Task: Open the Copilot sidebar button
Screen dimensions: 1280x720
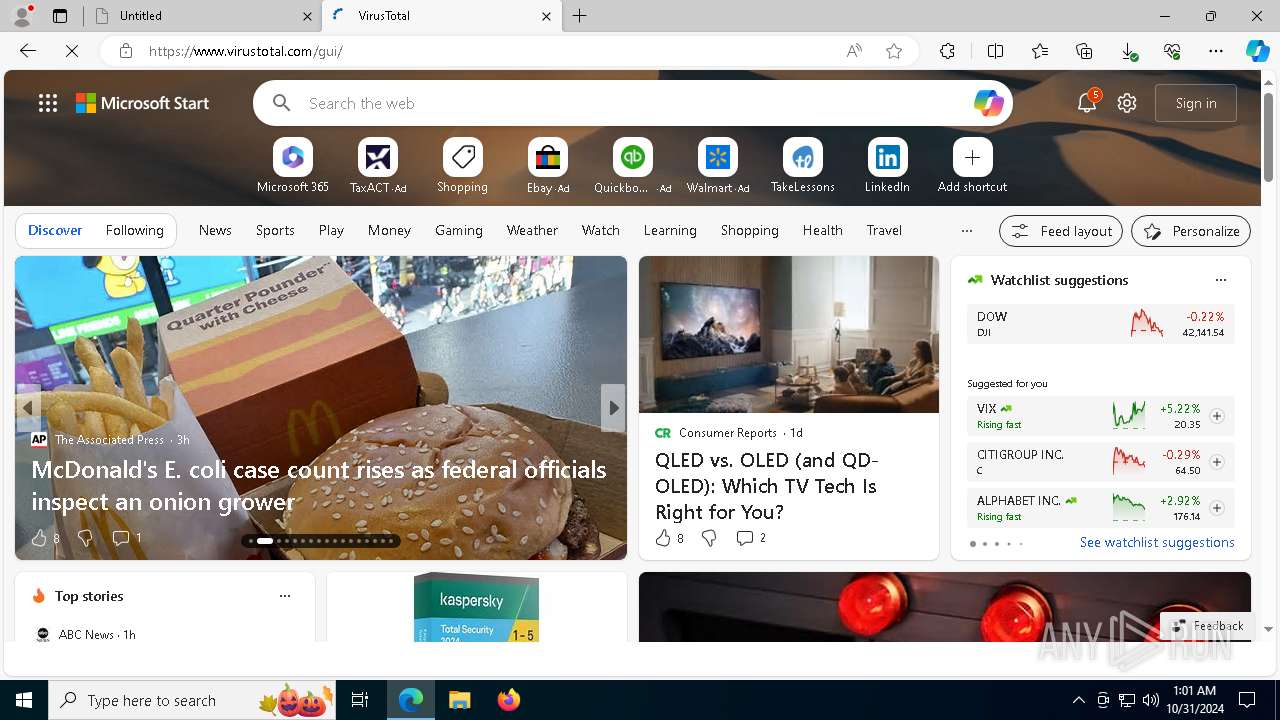Action: 1257,51
